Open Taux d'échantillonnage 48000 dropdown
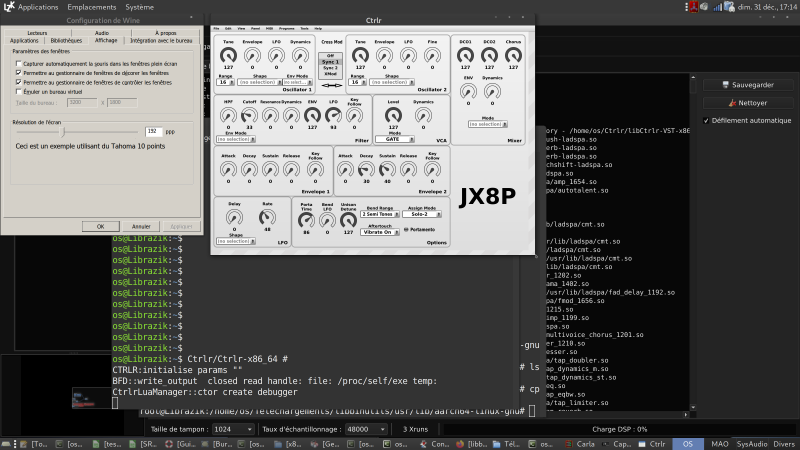The height and width of the screenshot is (450, 800). pyautogui.click(x=366, y=430)
